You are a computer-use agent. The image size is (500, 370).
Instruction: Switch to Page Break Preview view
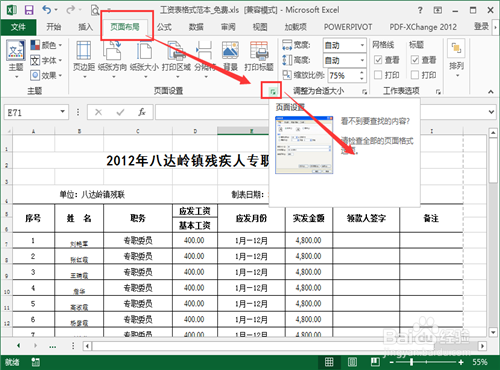point(375,362)
